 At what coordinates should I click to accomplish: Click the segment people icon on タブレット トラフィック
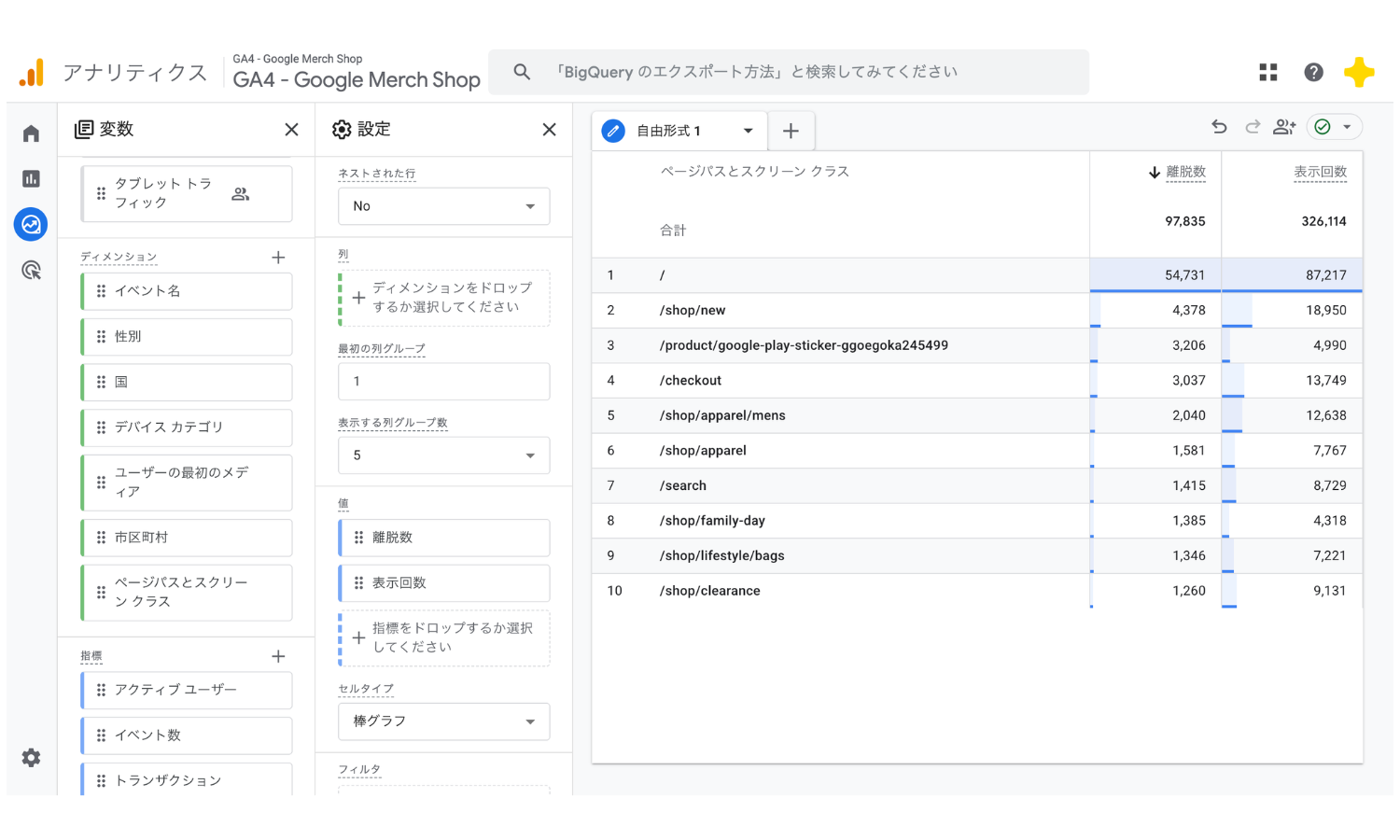[x=241, y=194]
